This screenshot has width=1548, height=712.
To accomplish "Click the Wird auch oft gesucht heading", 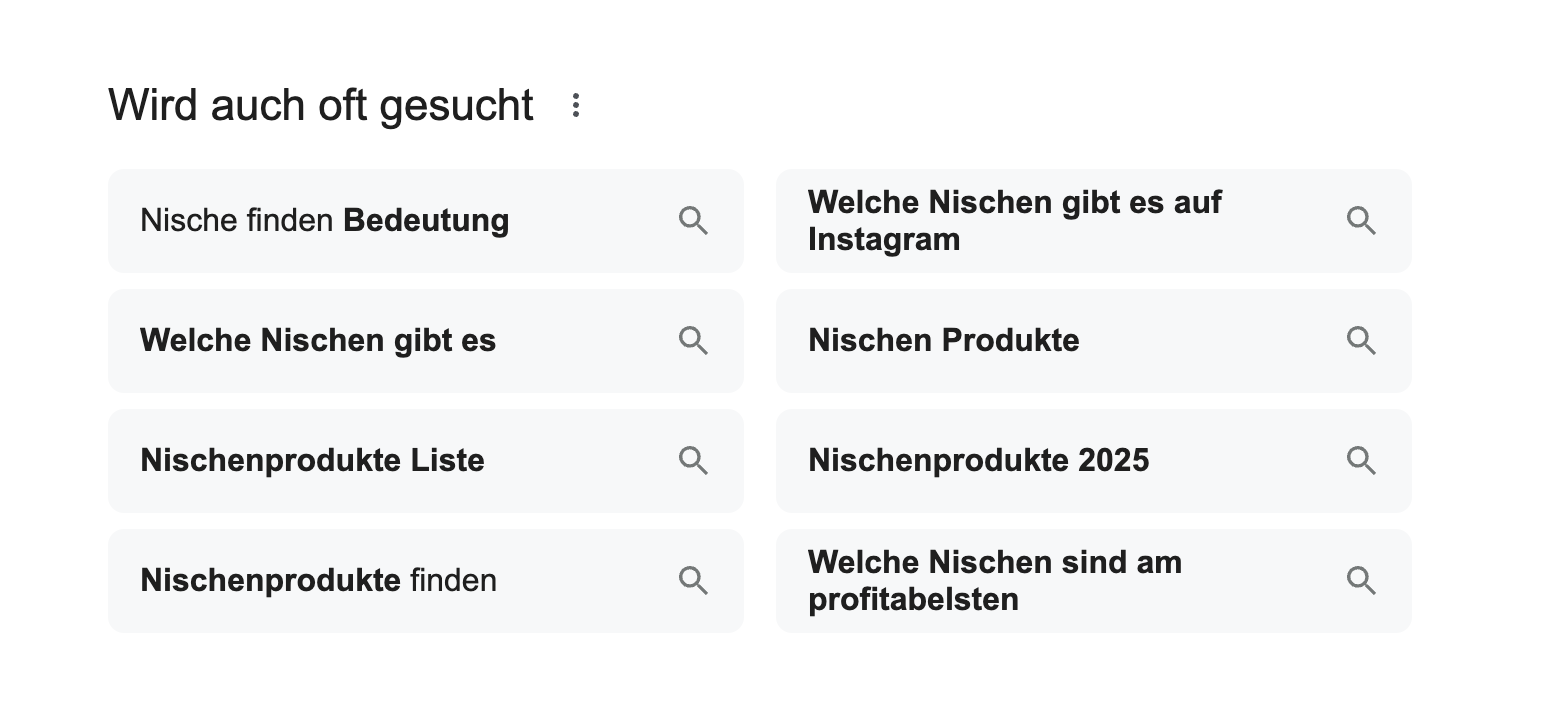I will point(321,106).
